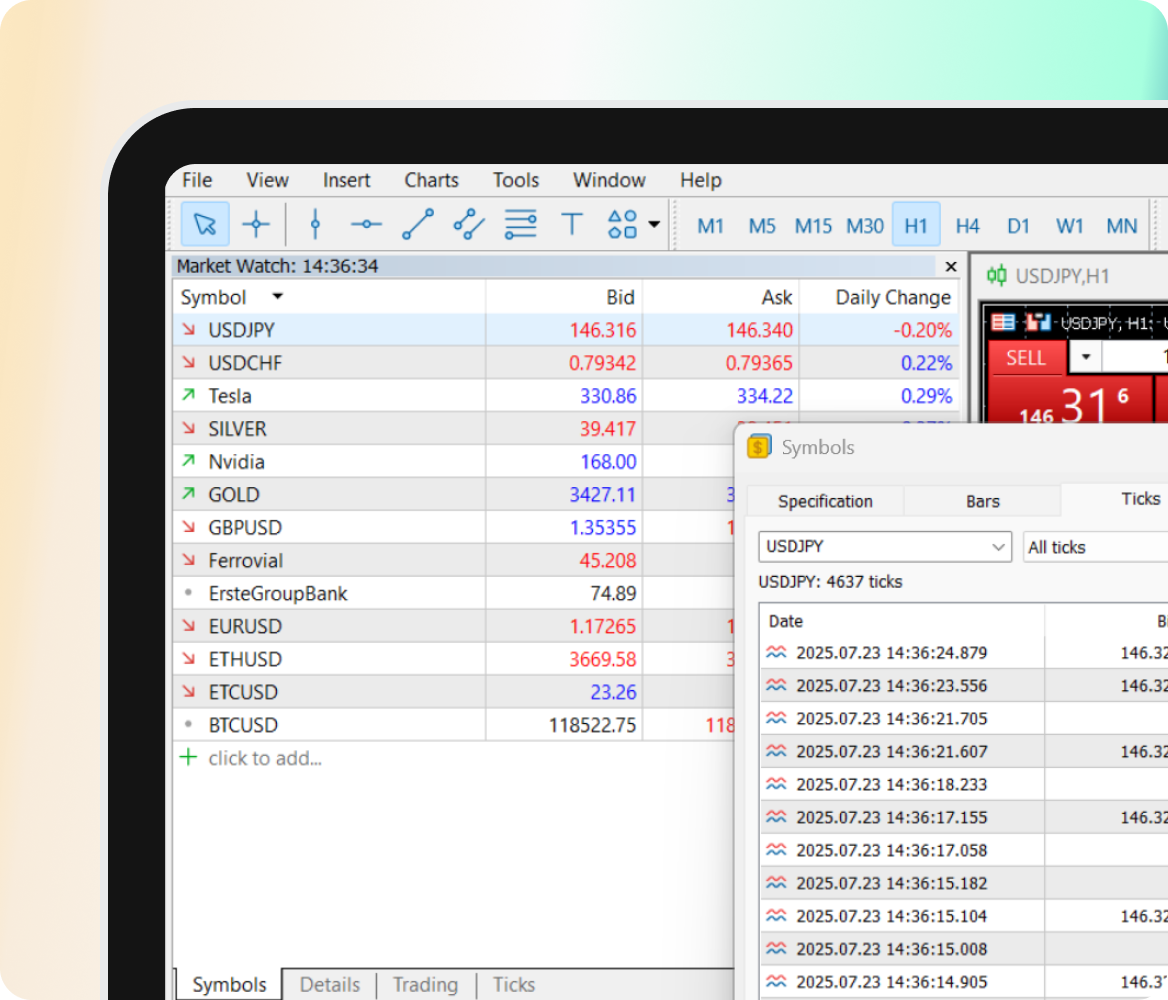Screen dimensions: 1168x1000
Task: Expand the USDJPY symbol combo box
Action: pyautogui.click(x=998, y=547)
